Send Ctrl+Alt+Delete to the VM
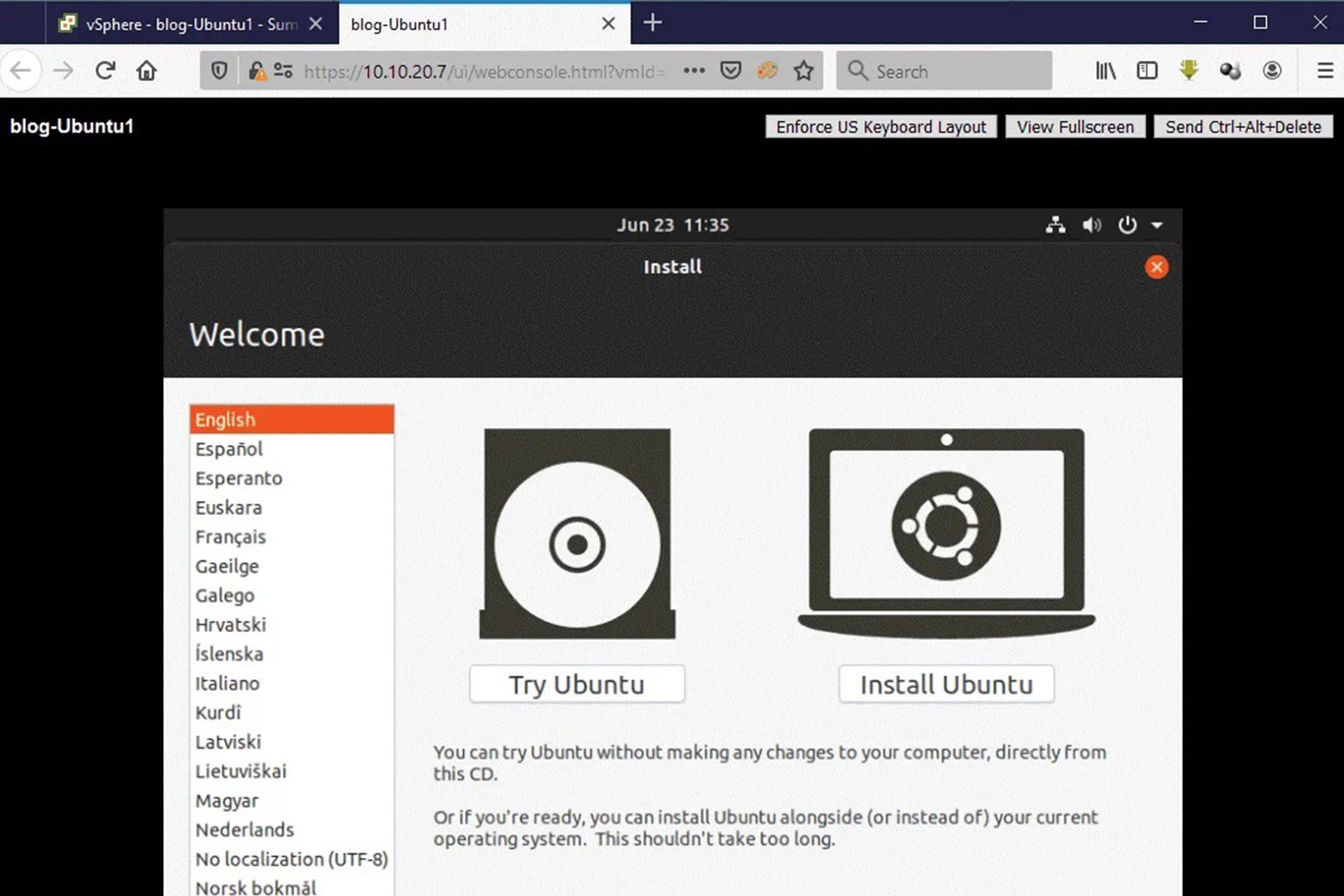The image size is (1344, 896). coord(1243,127)
